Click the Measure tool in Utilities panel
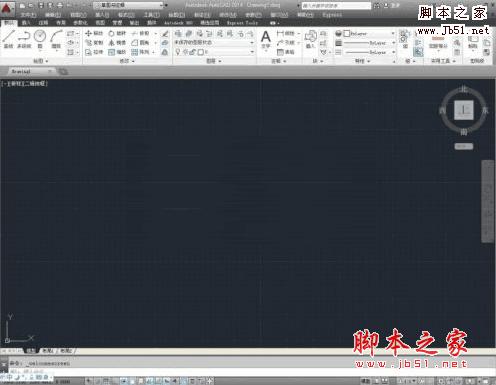The image size is (496, 385). (438, 41)
